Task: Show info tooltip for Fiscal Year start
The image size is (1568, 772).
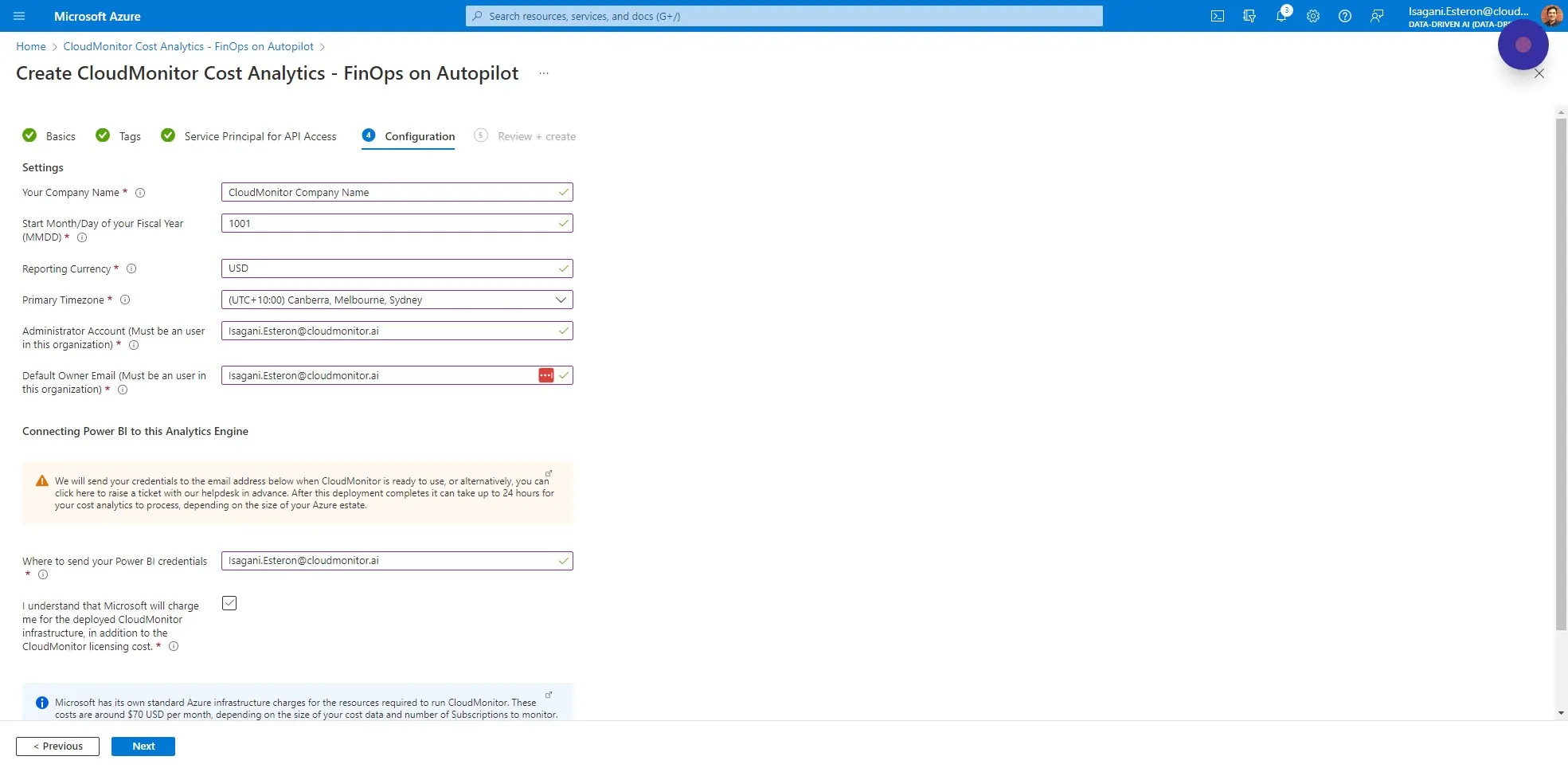Action: (82, 237)
